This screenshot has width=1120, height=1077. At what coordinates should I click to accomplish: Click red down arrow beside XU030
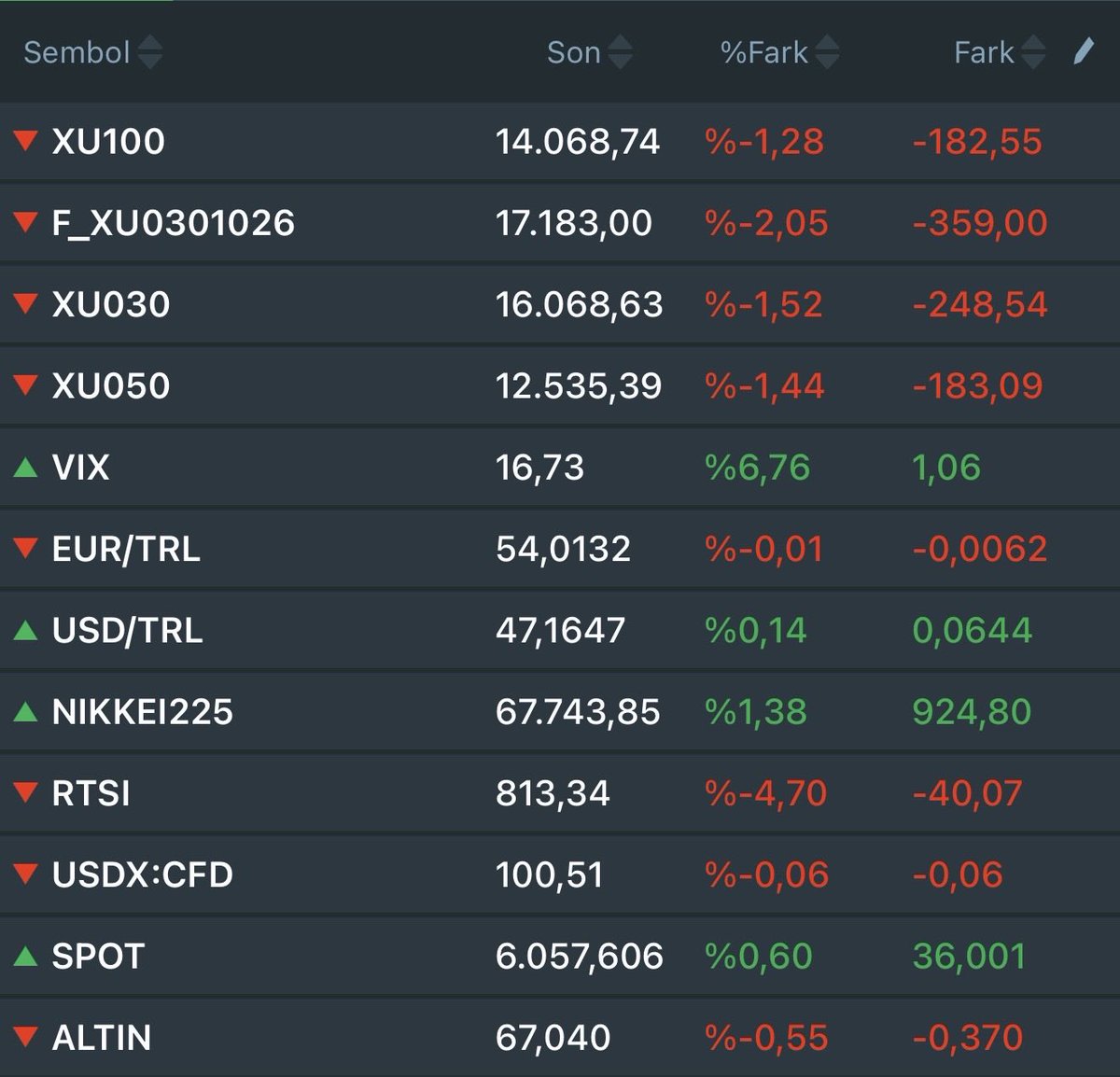26,303
